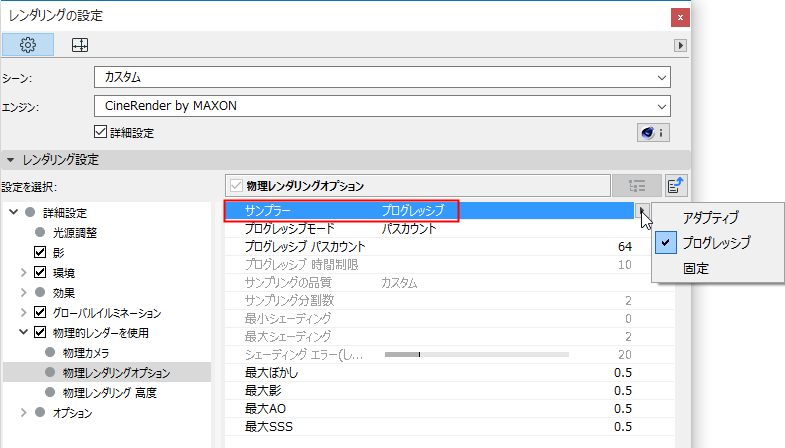
Task: Close the レンダリングの設定 dialog
Action: (x=680, y=18)
